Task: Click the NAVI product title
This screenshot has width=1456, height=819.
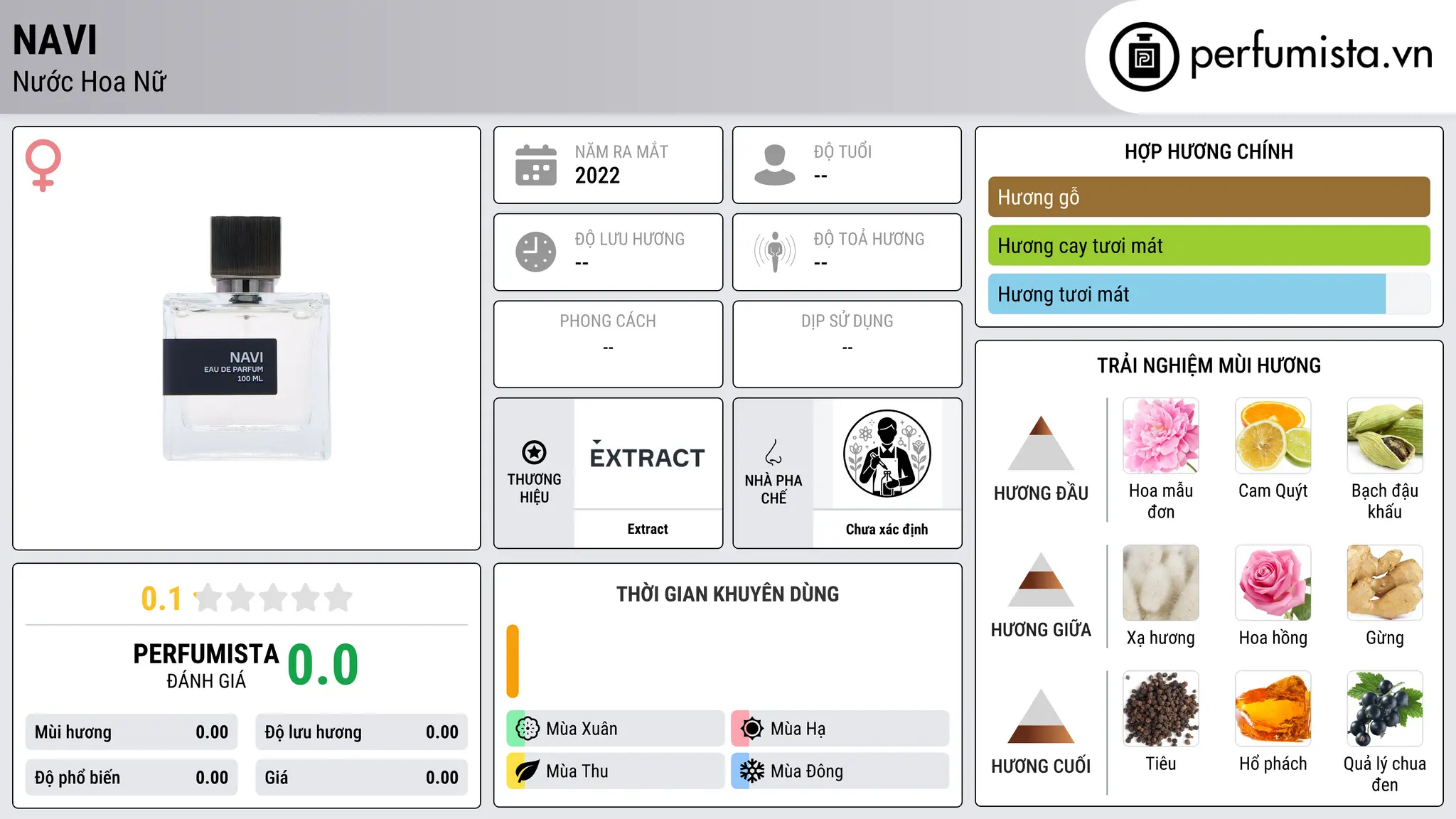Action: coord(55,40)
